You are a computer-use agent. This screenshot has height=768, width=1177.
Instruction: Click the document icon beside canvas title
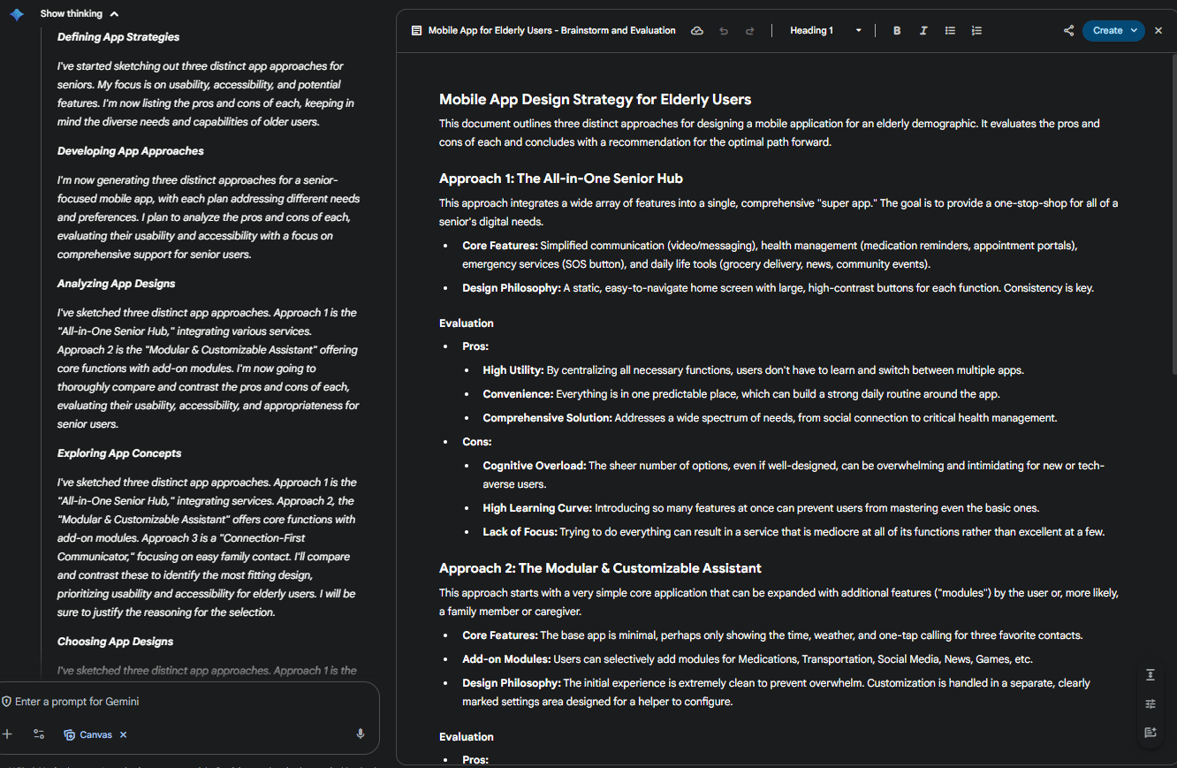[417, 31]
